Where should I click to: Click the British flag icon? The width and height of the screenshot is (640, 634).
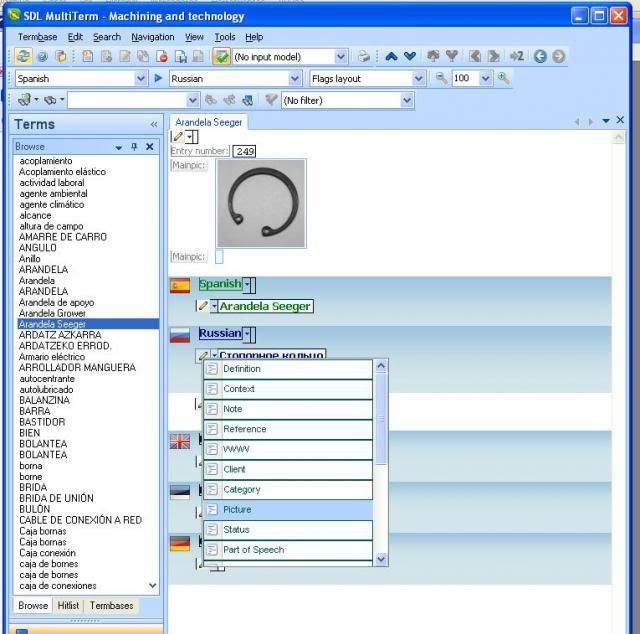[x=180, y=441]
